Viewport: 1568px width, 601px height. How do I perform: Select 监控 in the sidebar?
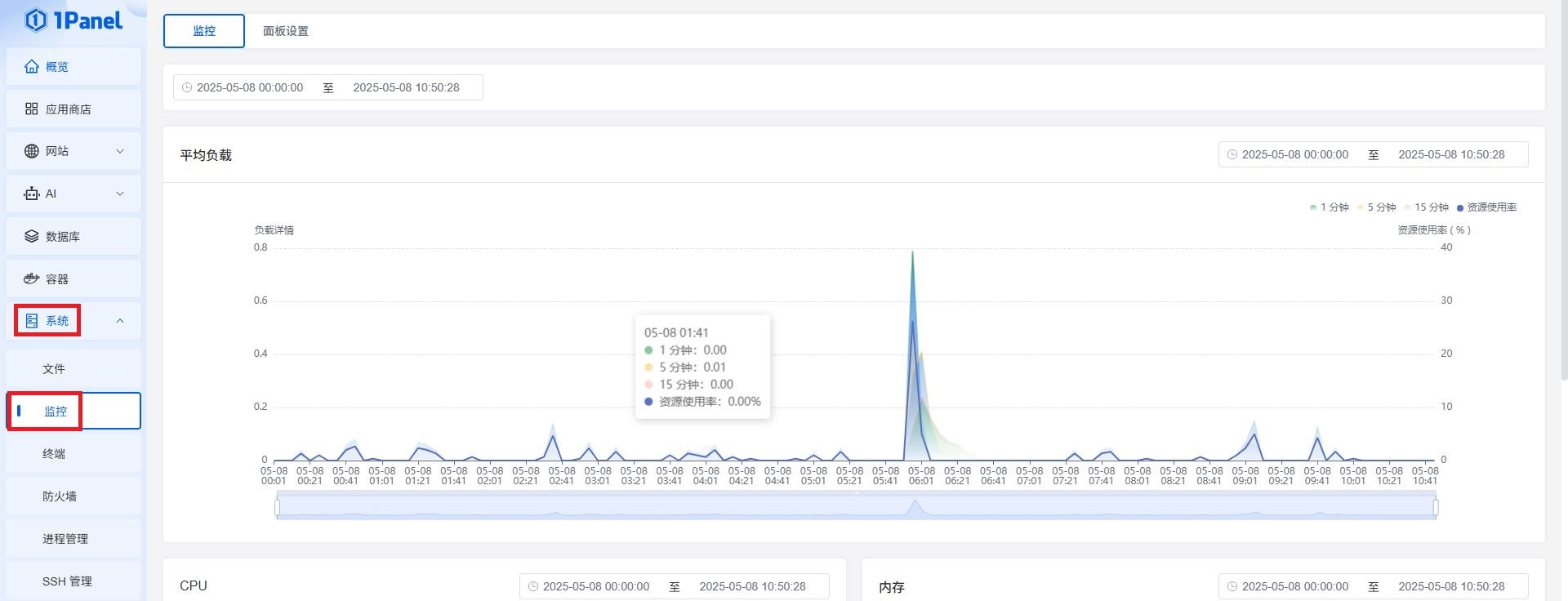click(73, 411)
